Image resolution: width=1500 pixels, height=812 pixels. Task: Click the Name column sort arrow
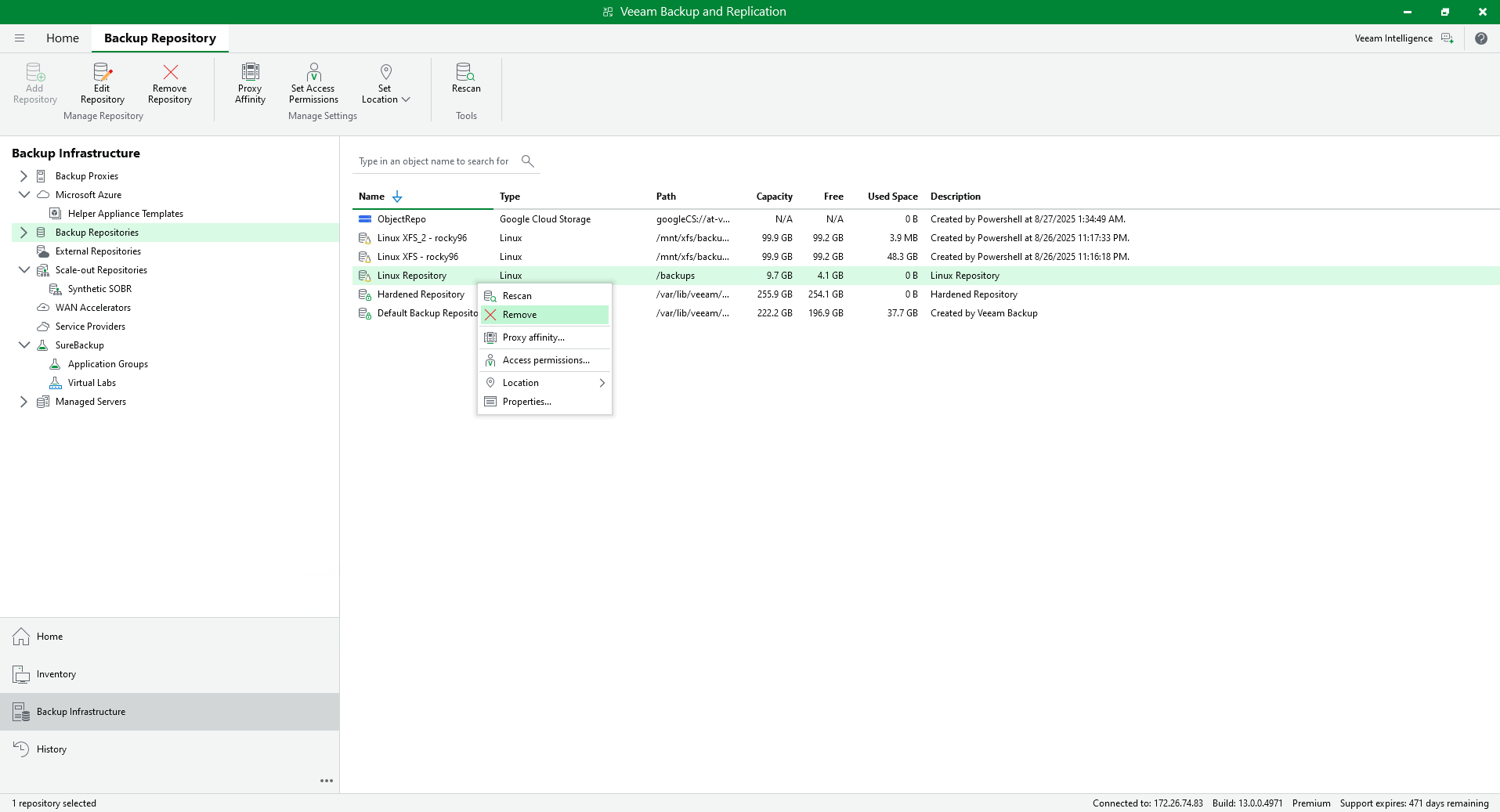point(397,197)
